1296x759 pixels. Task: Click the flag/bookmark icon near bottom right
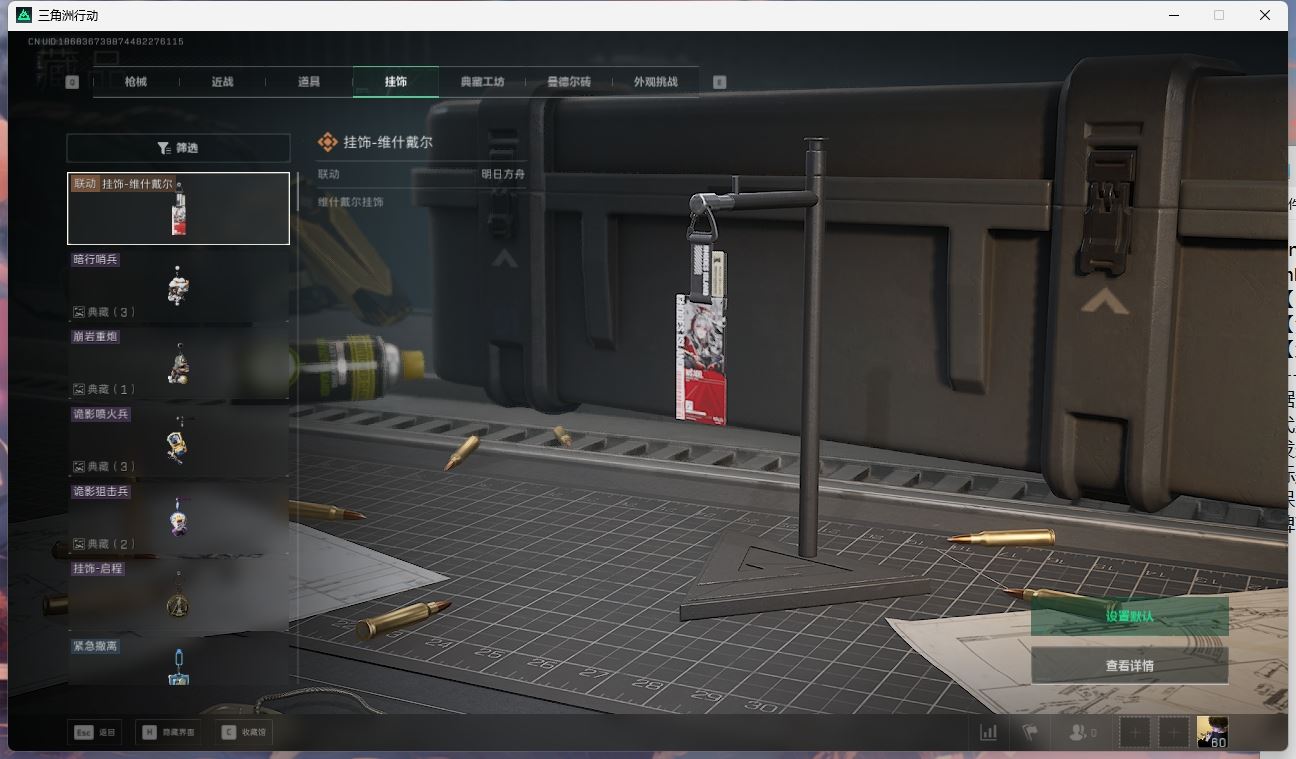tap(1030, 732)
